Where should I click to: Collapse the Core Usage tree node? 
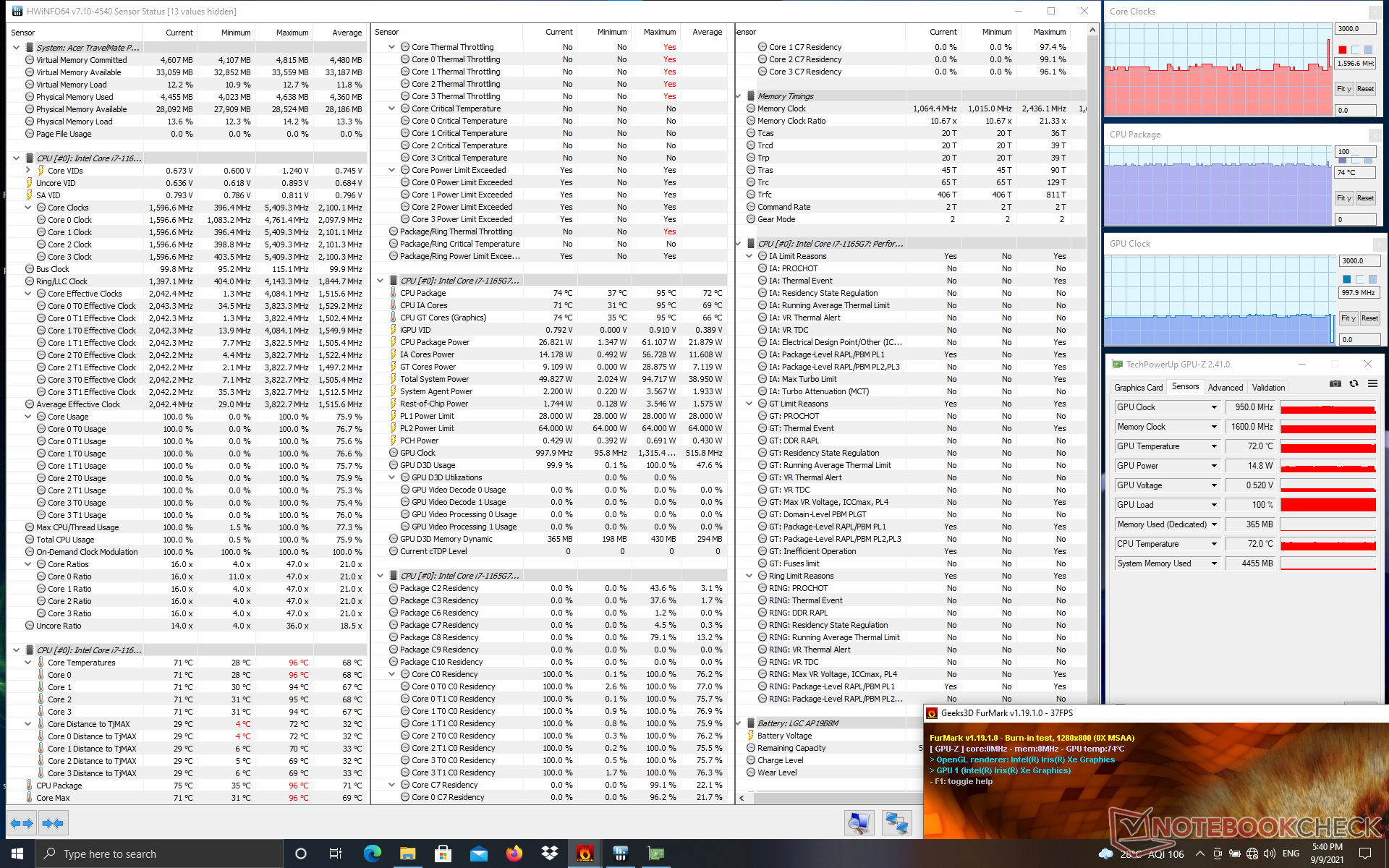tap(28, 417)
